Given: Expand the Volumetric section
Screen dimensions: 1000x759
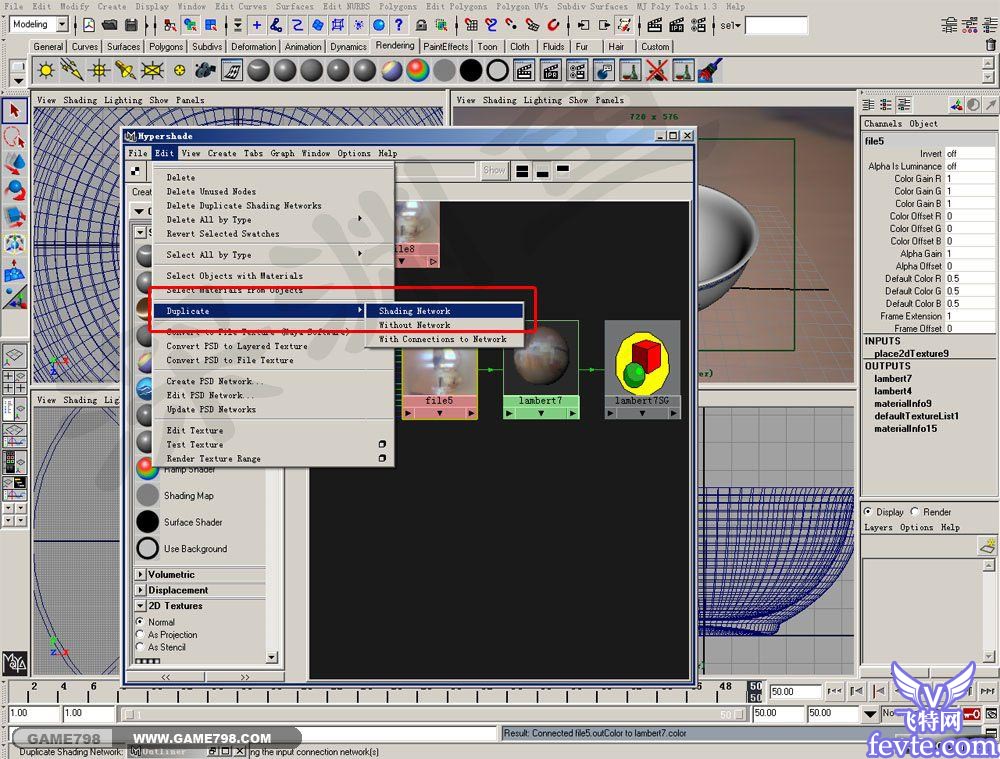Looking at the screenshot, I should 140,574.
